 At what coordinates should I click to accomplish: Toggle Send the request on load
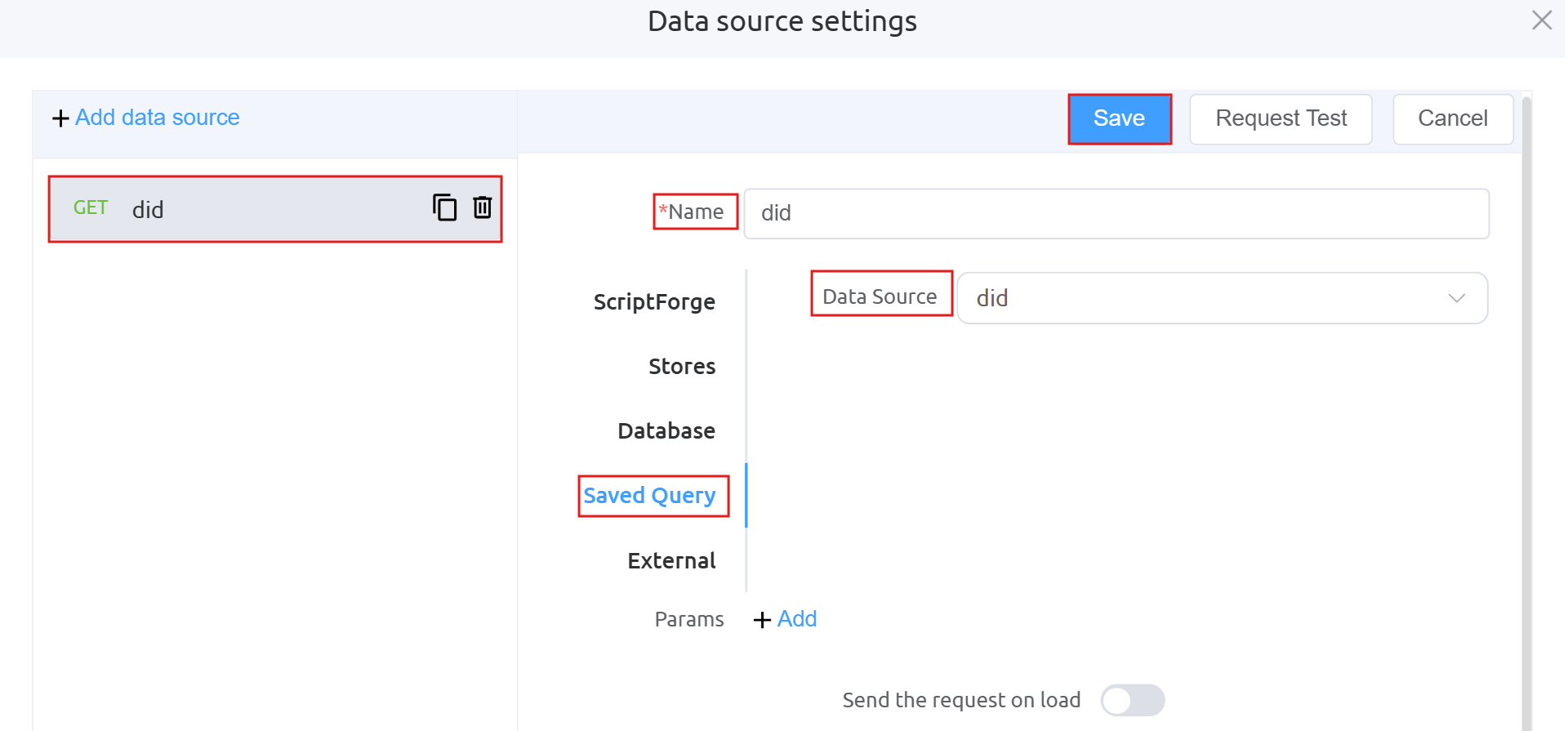[1132, 700]
